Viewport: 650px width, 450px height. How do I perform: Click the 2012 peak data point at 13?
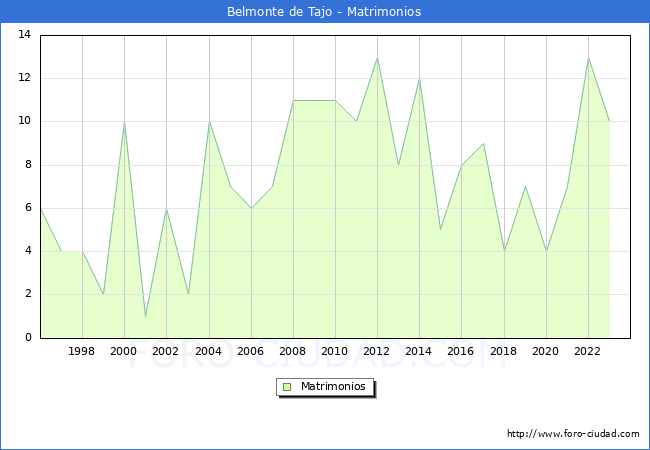tap(377, 57)
